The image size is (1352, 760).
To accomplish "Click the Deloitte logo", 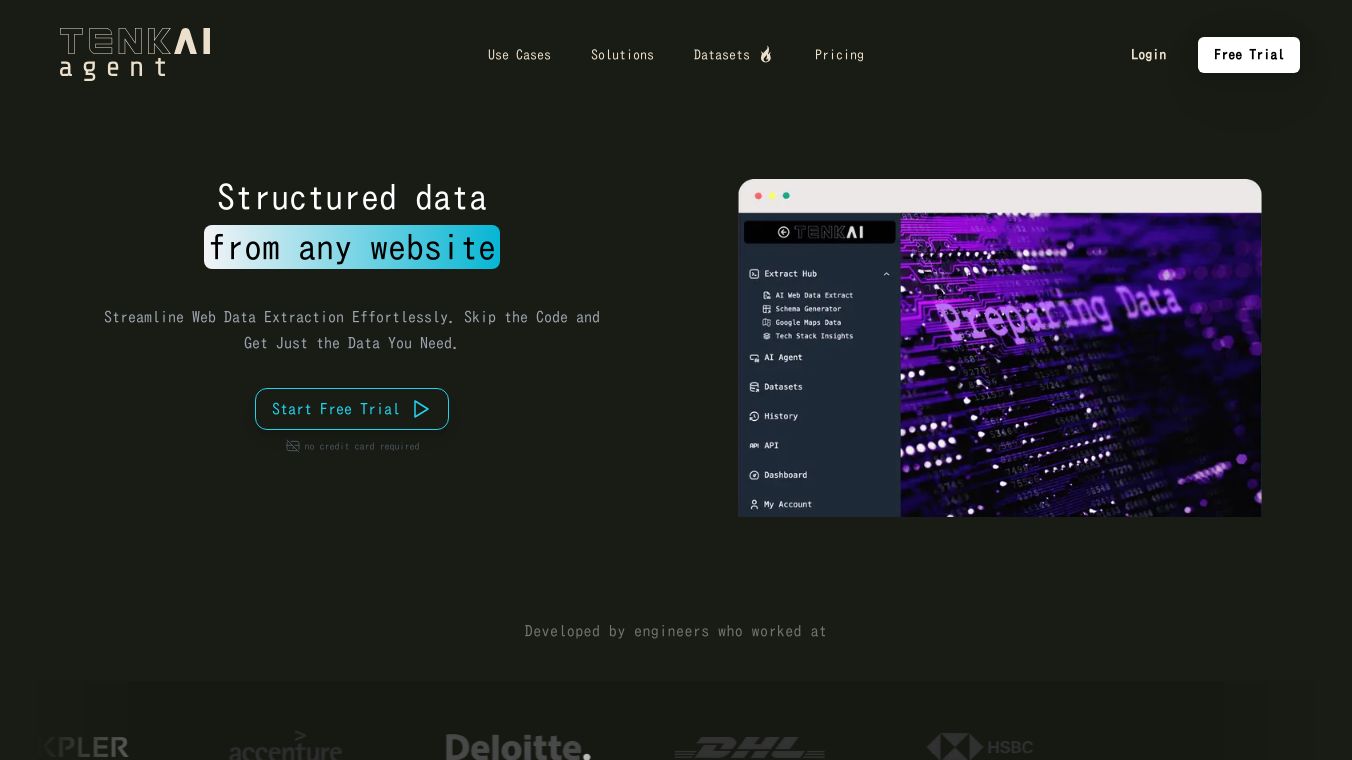I will coord(518,746).
